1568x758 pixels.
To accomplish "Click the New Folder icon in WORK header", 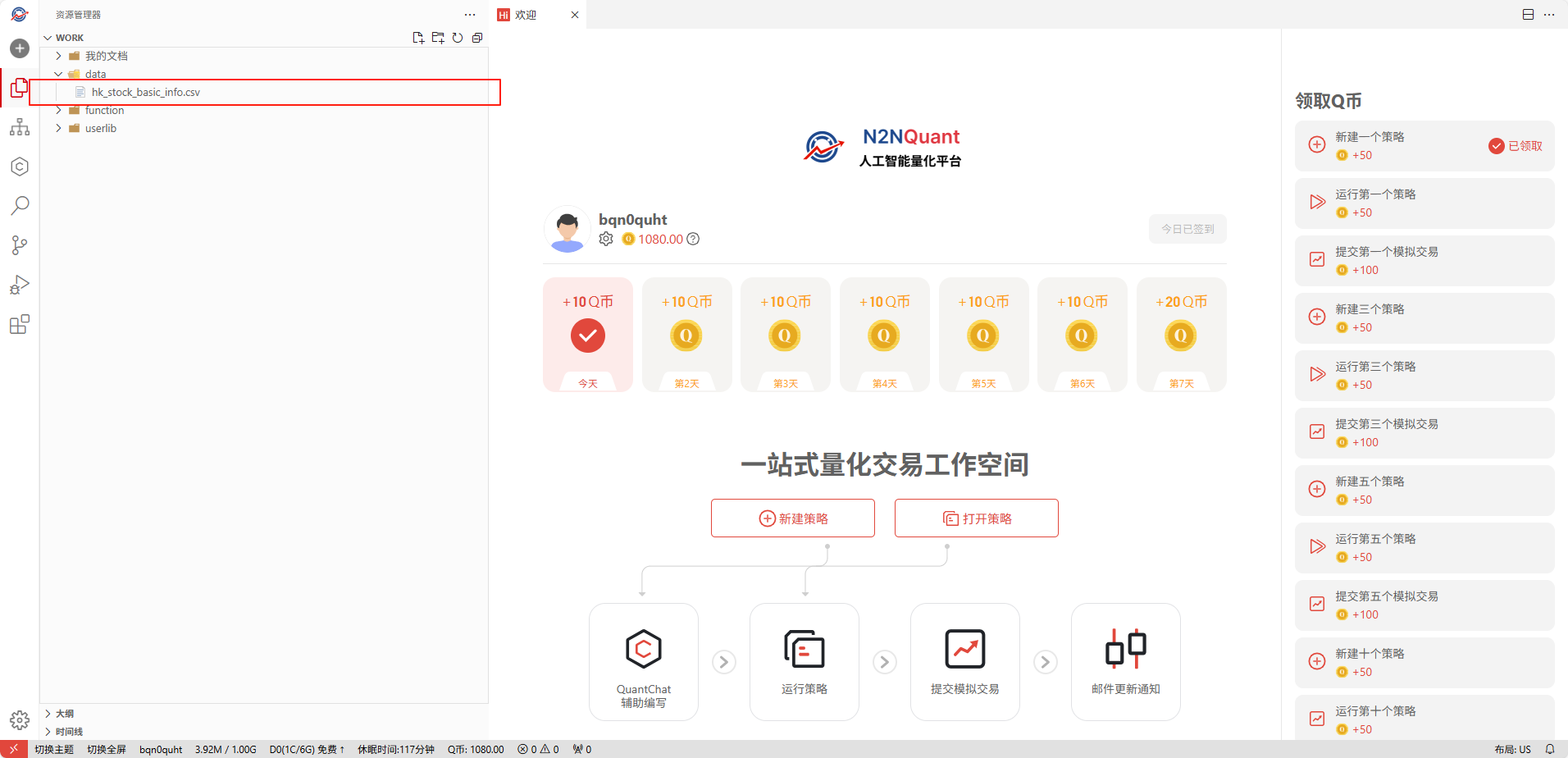I will (x=438, y=38).
